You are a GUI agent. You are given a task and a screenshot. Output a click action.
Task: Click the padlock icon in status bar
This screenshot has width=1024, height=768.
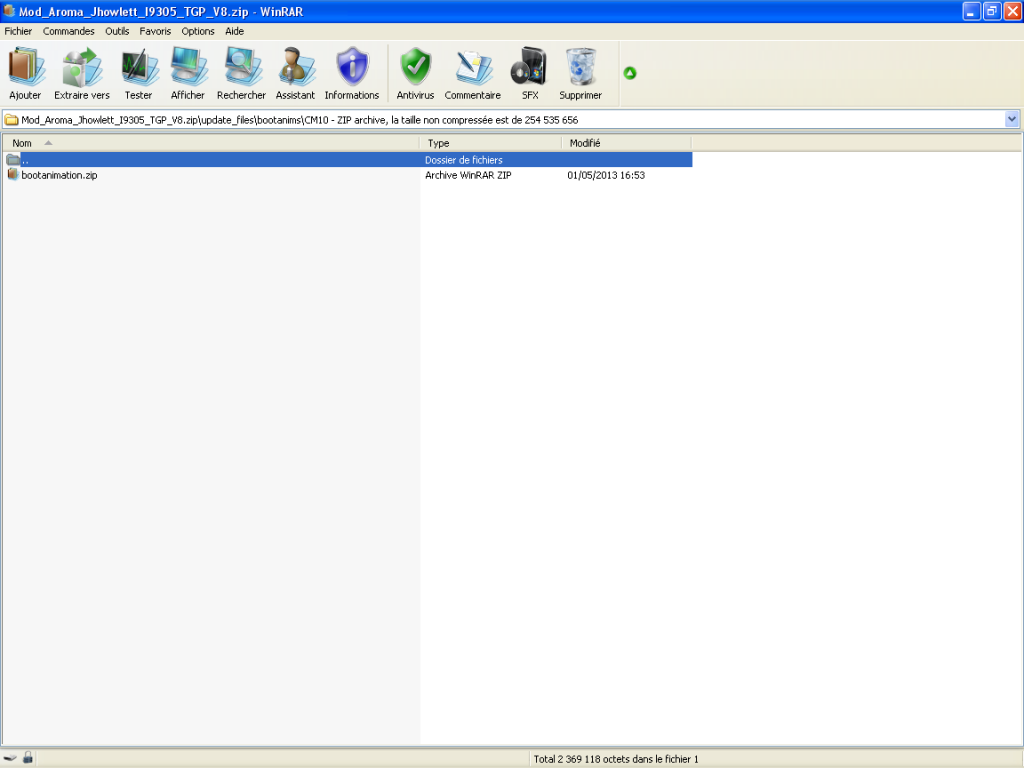[27, 758]
